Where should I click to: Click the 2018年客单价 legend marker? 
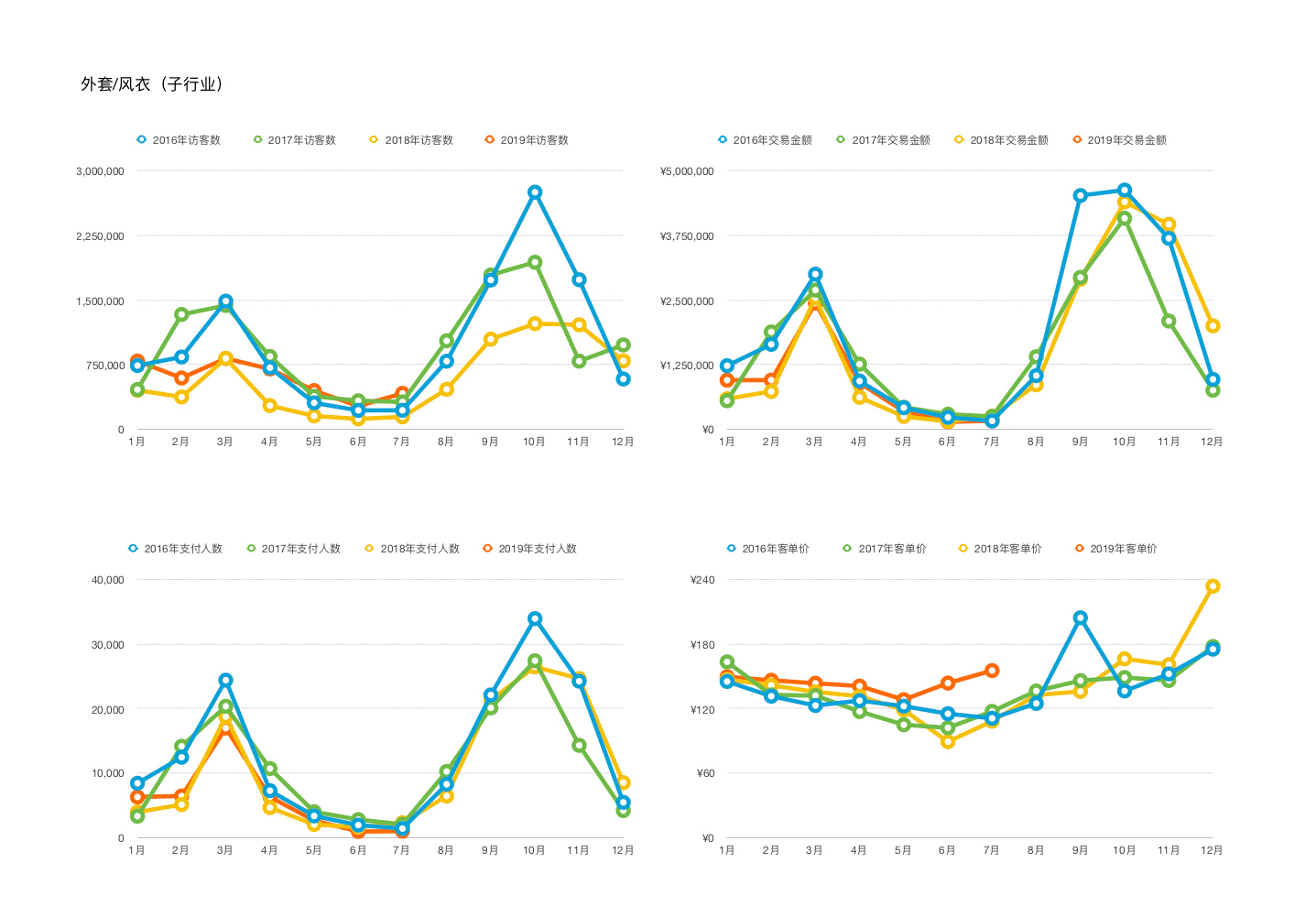coord(963,549)
